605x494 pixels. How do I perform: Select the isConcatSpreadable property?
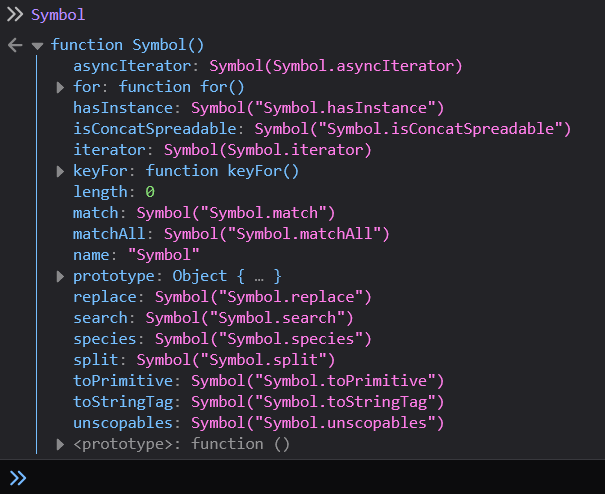(158, 129)
